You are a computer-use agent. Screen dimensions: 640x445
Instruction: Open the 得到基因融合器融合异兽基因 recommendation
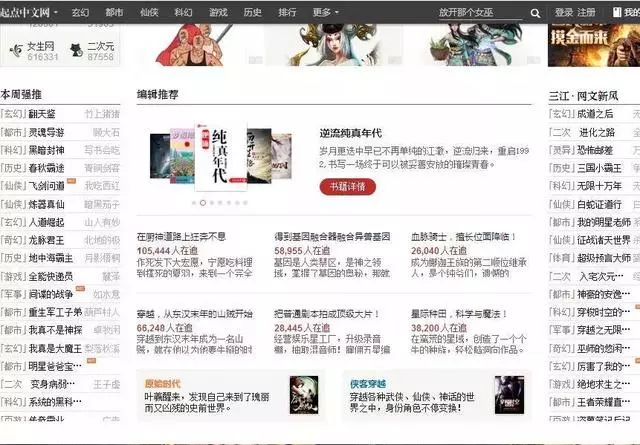(x=332, y=237)
